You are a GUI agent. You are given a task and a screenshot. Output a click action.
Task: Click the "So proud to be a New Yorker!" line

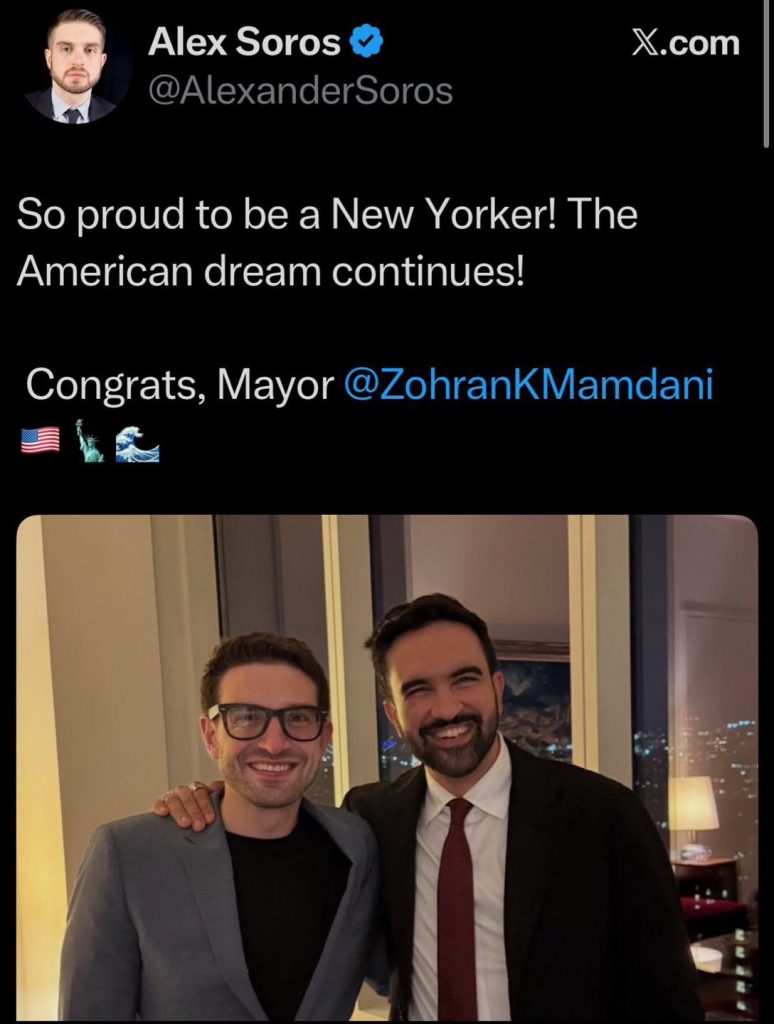tap(327, 216)
